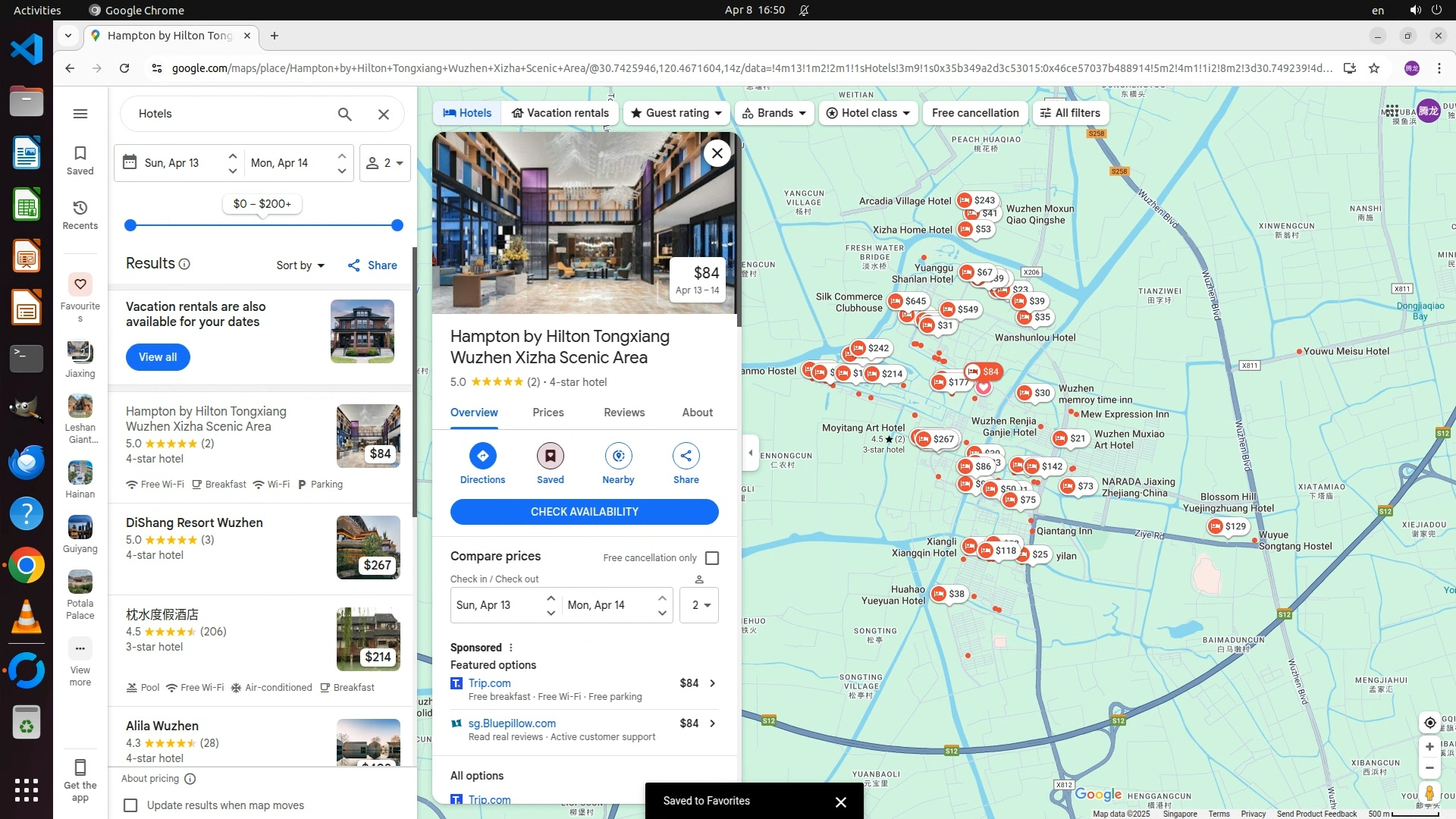Switch to the Reviews tab
Image resolution: width=1456 pixels, height=819 pixels.
623,413
